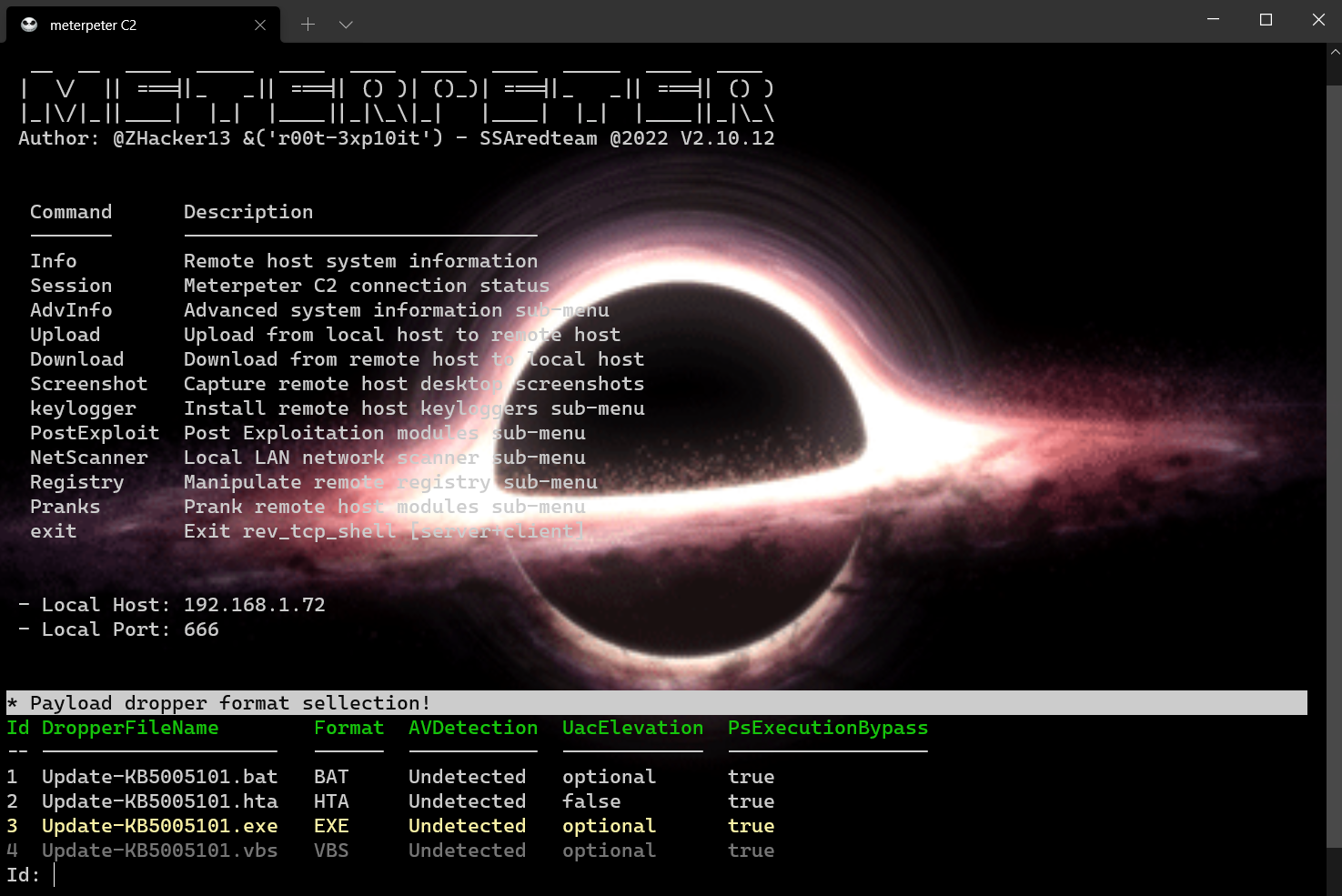Click the DropperFileName column header
This screenshot has width=1342, height=896.
130,728
